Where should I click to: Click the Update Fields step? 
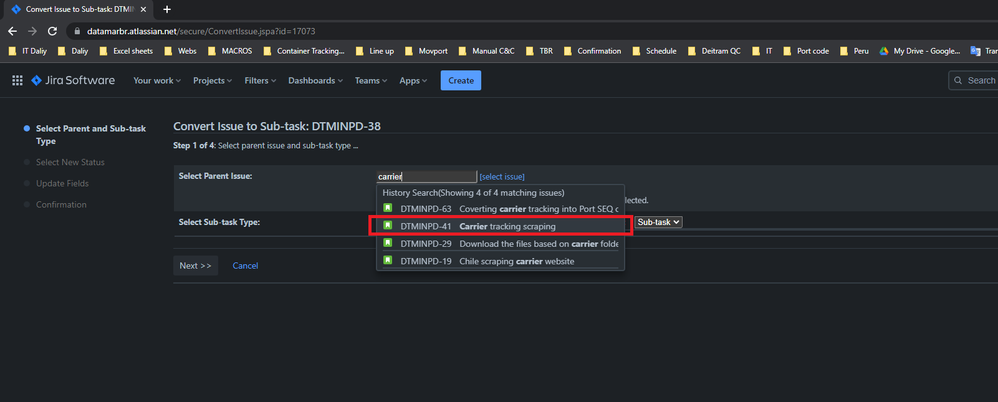pyautogui.click(x=62, y=183)
